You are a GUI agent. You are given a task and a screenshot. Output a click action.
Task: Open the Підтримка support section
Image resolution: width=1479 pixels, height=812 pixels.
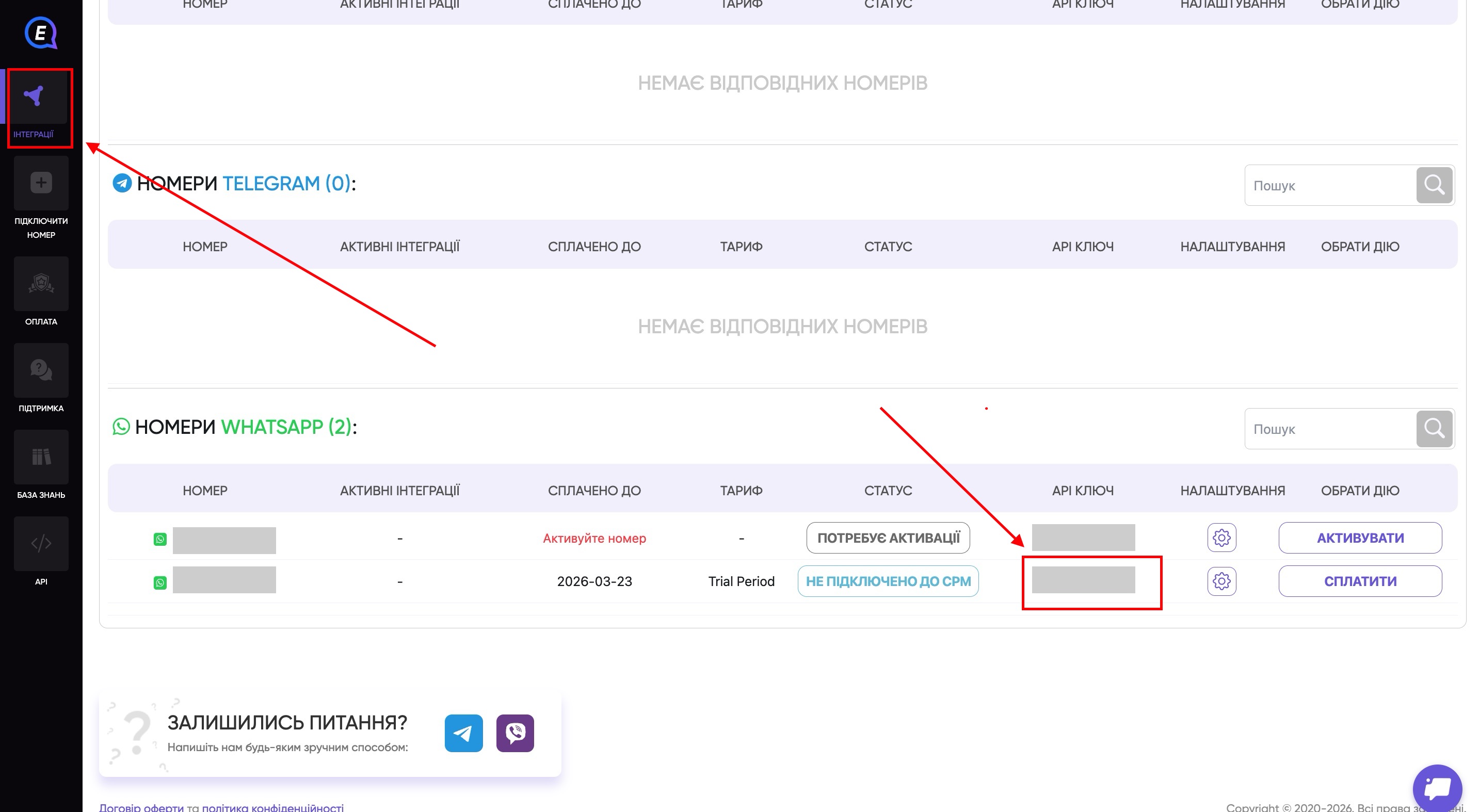[x=41, y=370]
